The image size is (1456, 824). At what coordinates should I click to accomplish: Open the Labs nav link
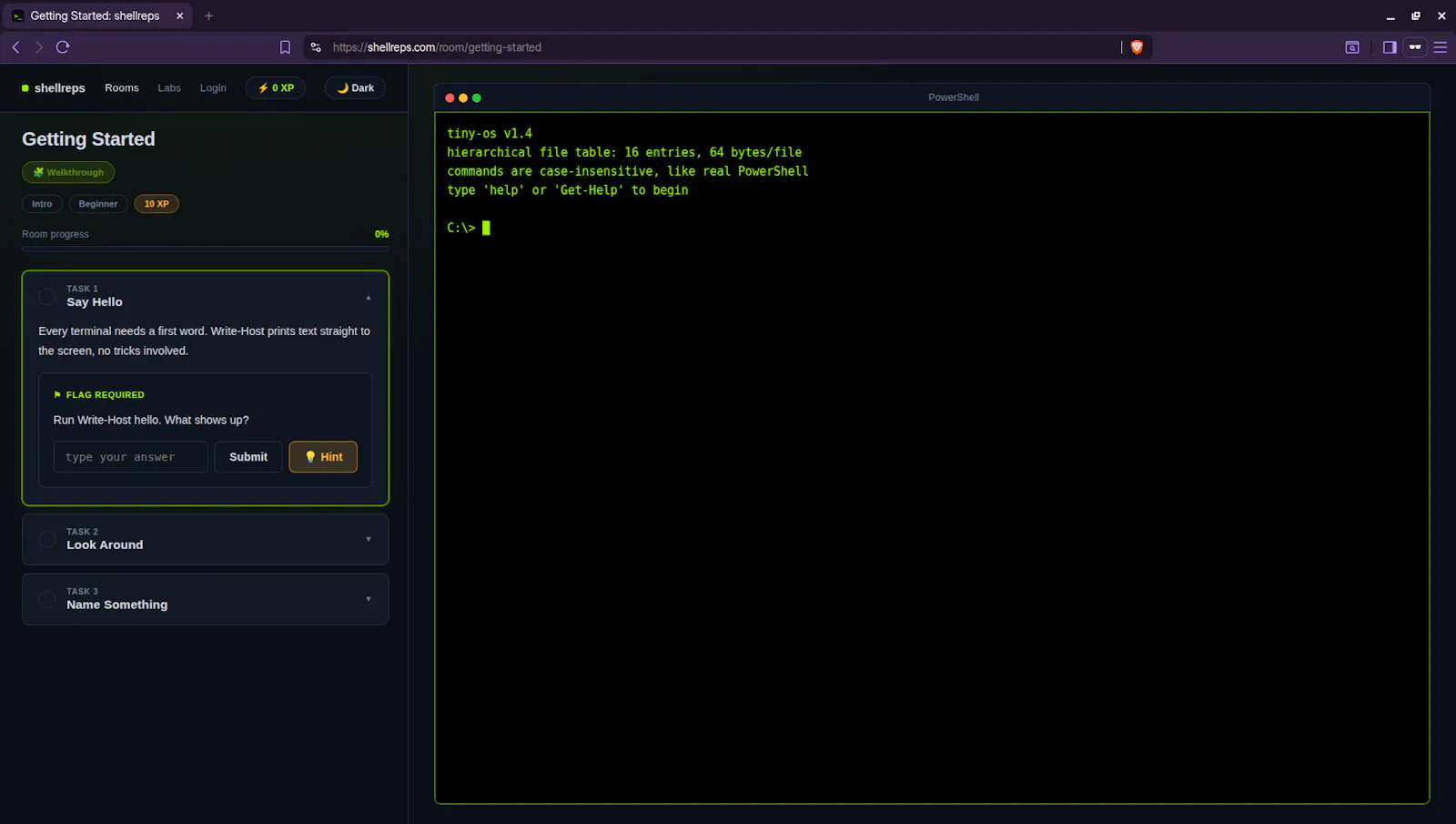coord(169,88)
